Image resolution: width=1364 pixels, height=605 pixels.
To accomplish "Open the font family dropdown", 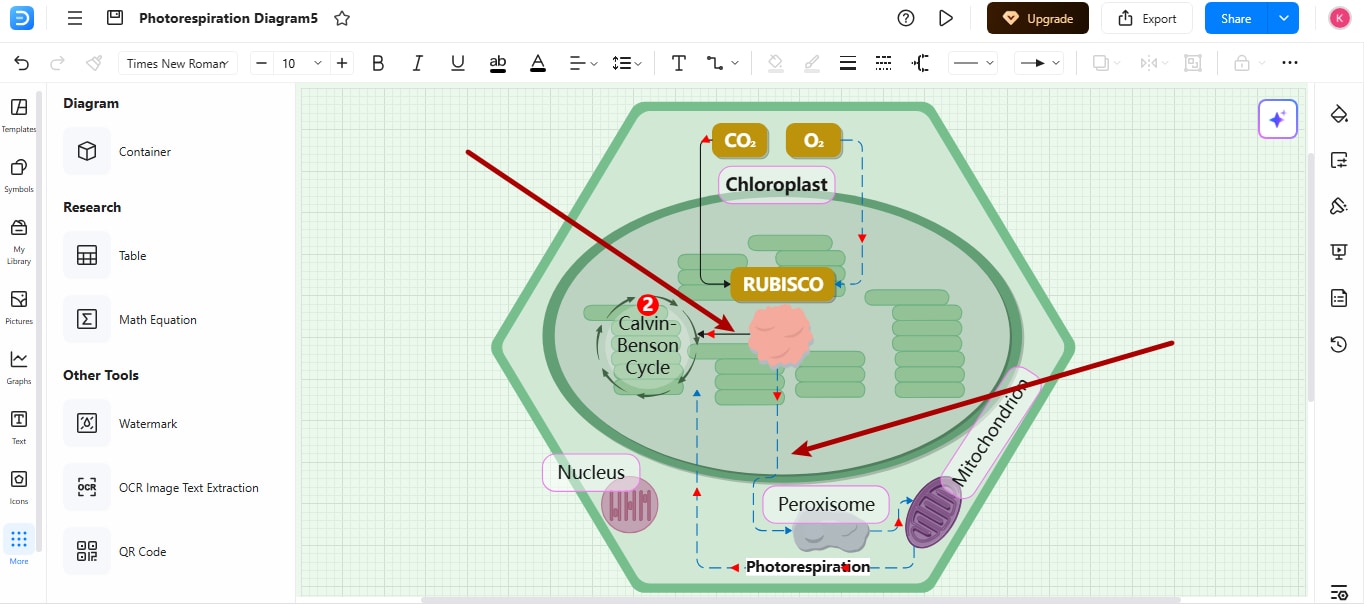I will 177,62.
